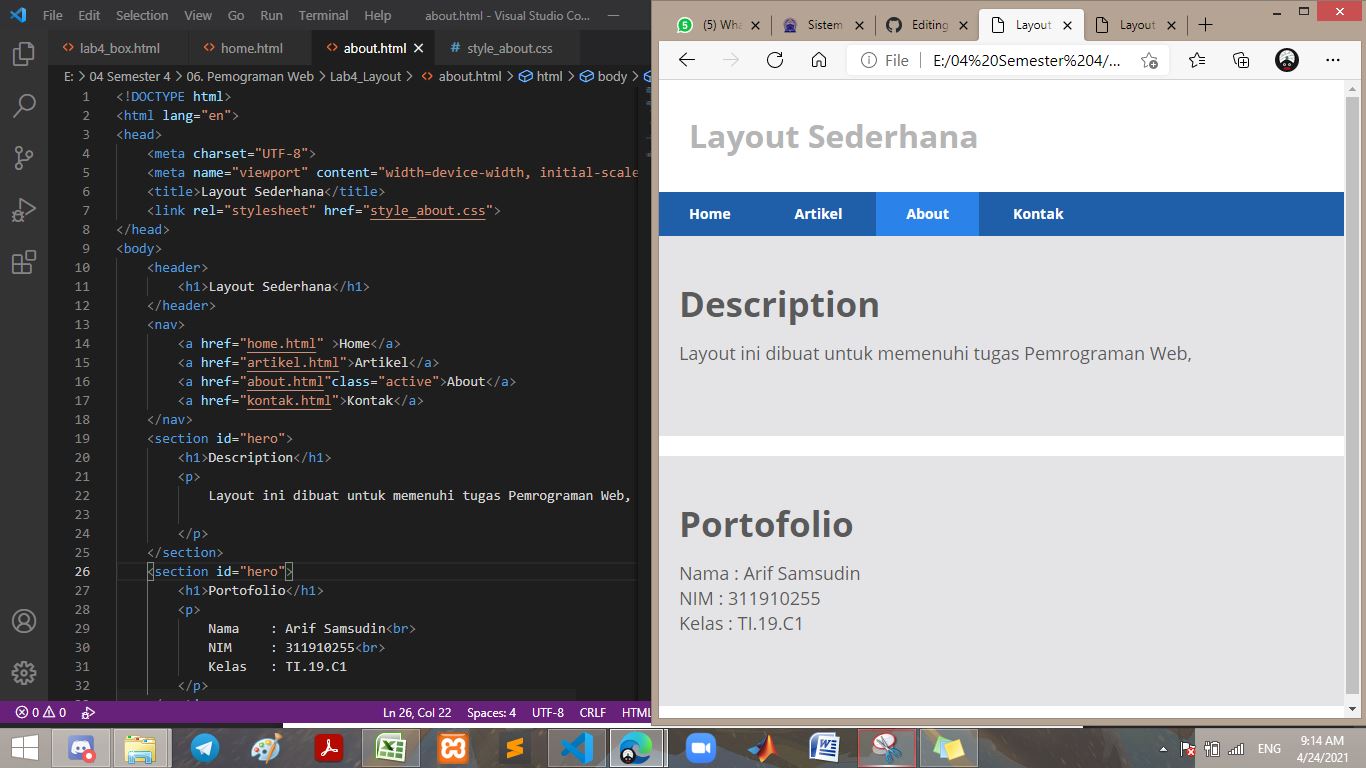Click the html breadcrumb symbol
Screen dimensions: 1366x768
coord(540,76)
